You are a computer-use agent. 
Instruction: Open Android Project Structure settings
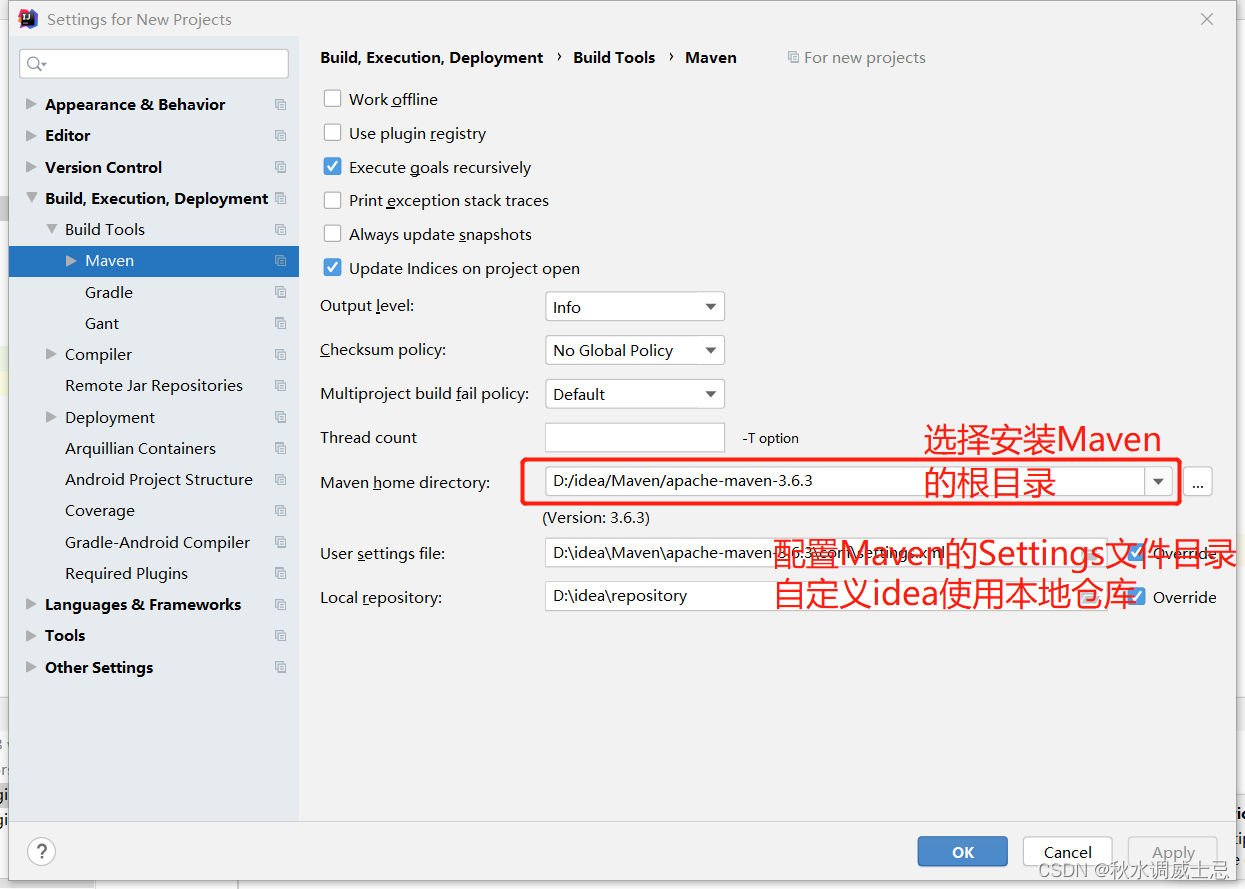pos(159,480)
